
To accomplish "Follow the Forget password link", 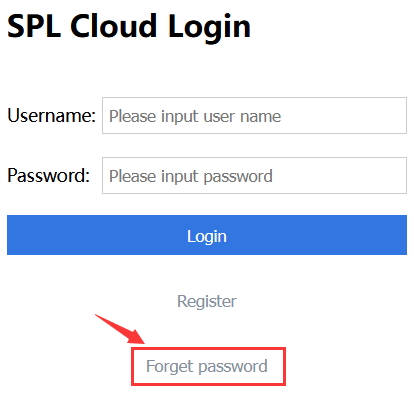I will (207, 366).
